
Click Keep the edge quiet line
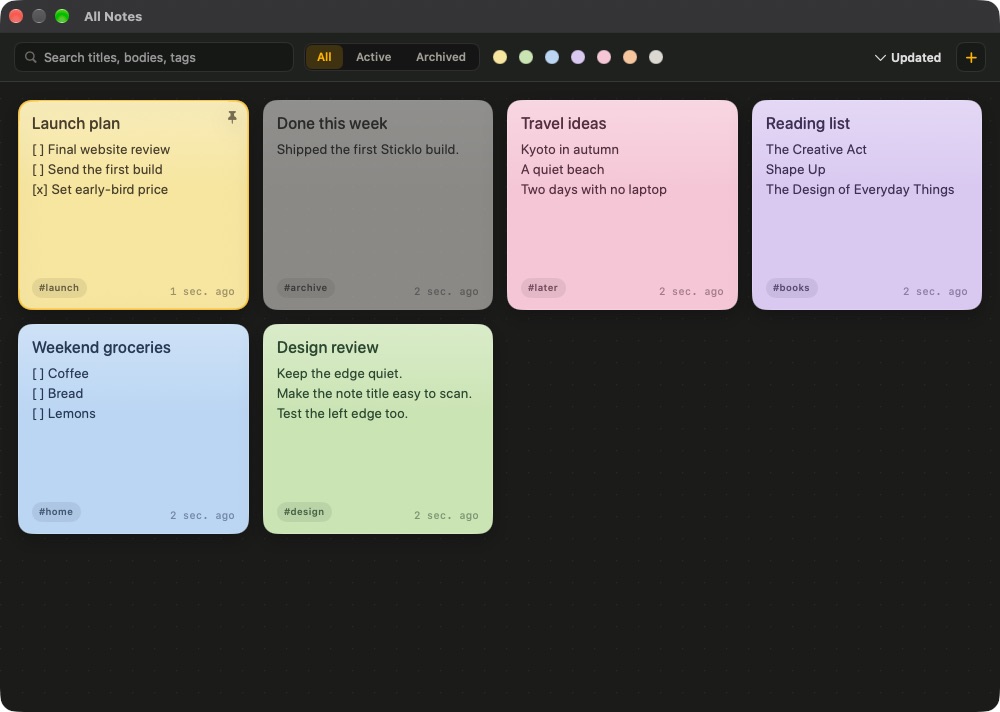pyautogui.click(x=339, y=373)
